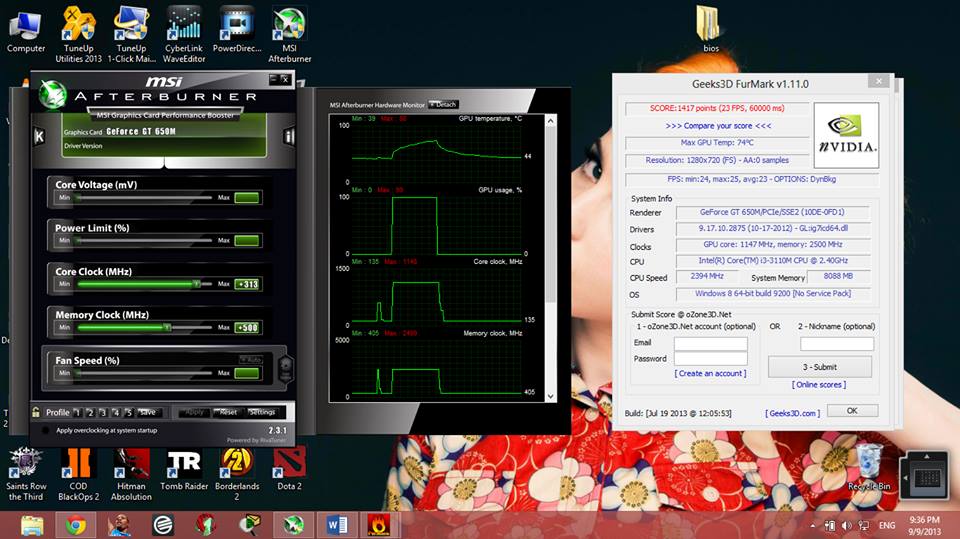Click the Afterburner profile lock icon
Screen dimensions: 960x539
point(36,412)
